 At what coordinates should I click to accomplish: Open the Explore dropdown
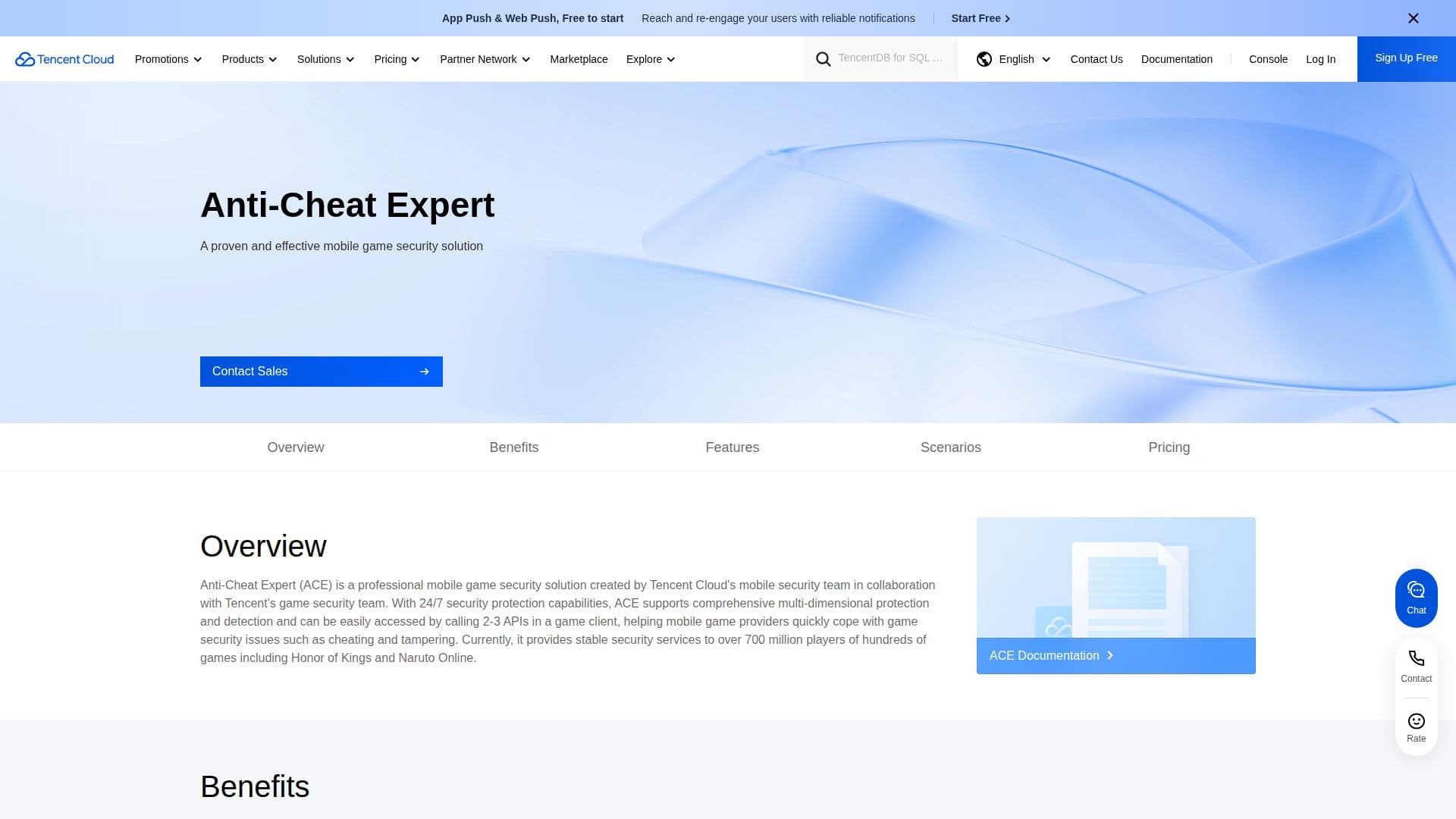click(651, 59)
